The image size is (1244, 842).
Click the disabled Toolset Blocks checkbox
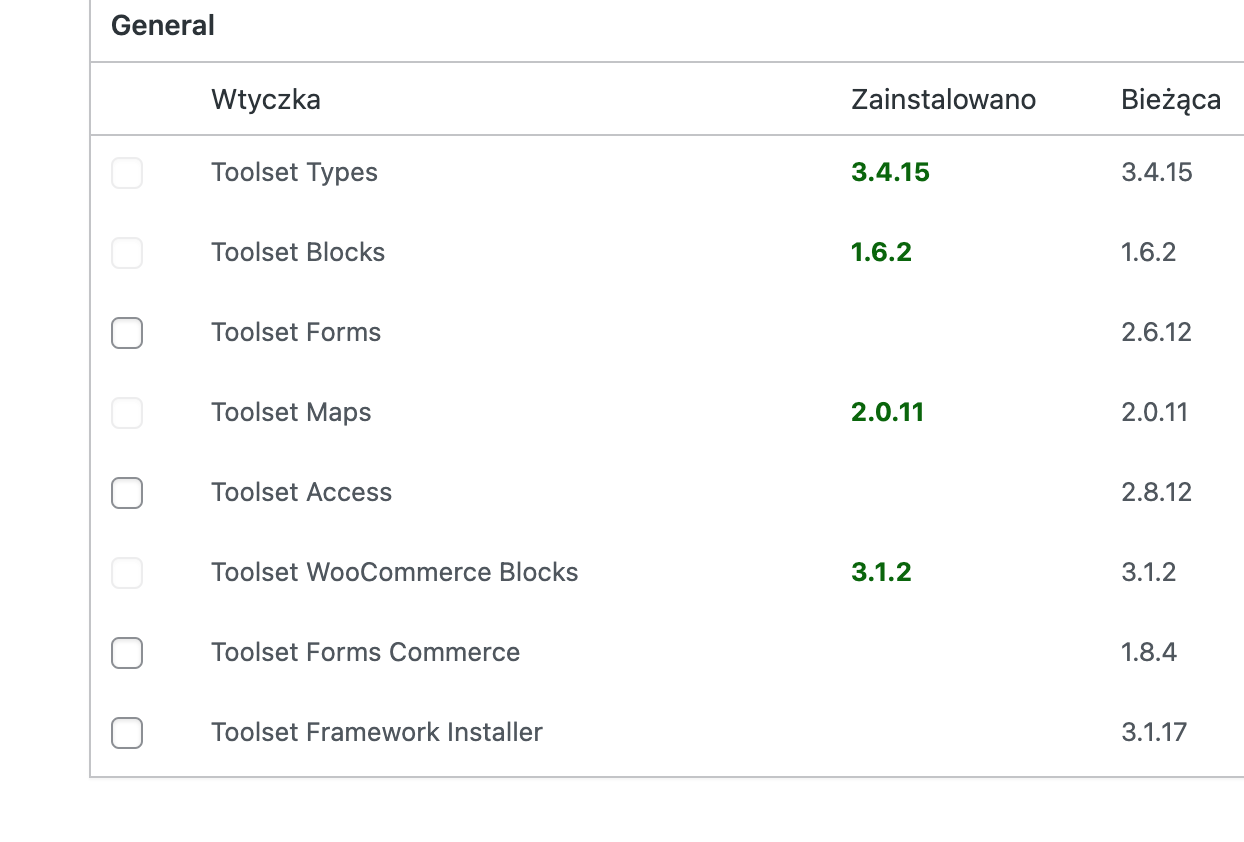pos(127,253)
